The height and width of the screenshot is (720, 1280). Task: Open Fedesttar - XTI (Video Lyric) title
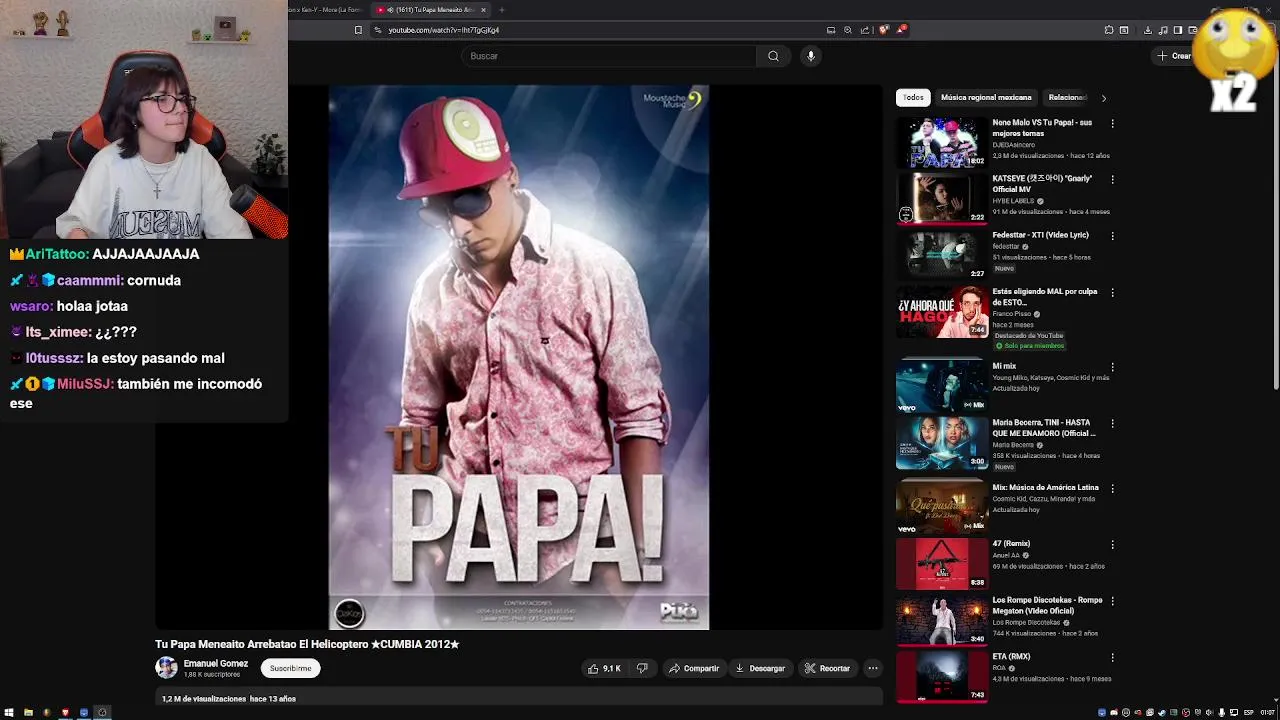[1040, 235]
